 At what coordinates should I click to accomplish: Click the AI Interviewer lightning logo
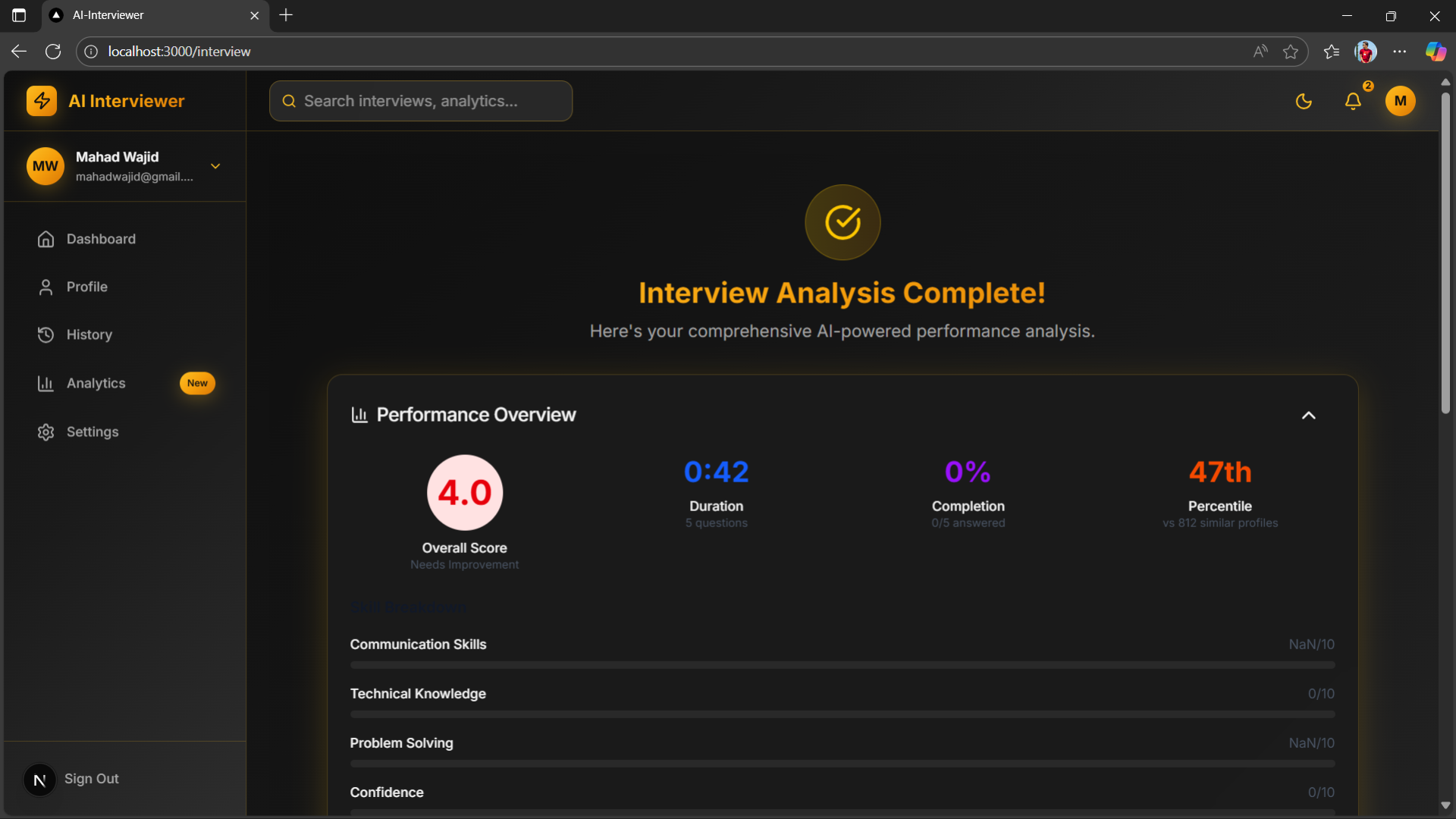(x=42, y=101)
